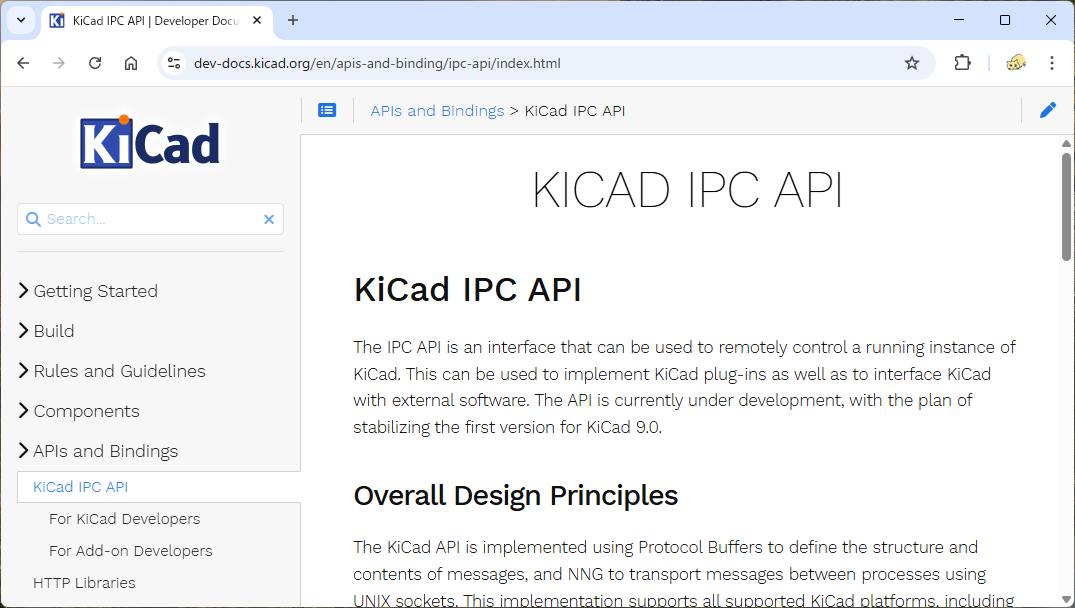This screenshot has width=1075, height=608.
Task: Expand the Getting Started section
Action: tap(95, 291)
